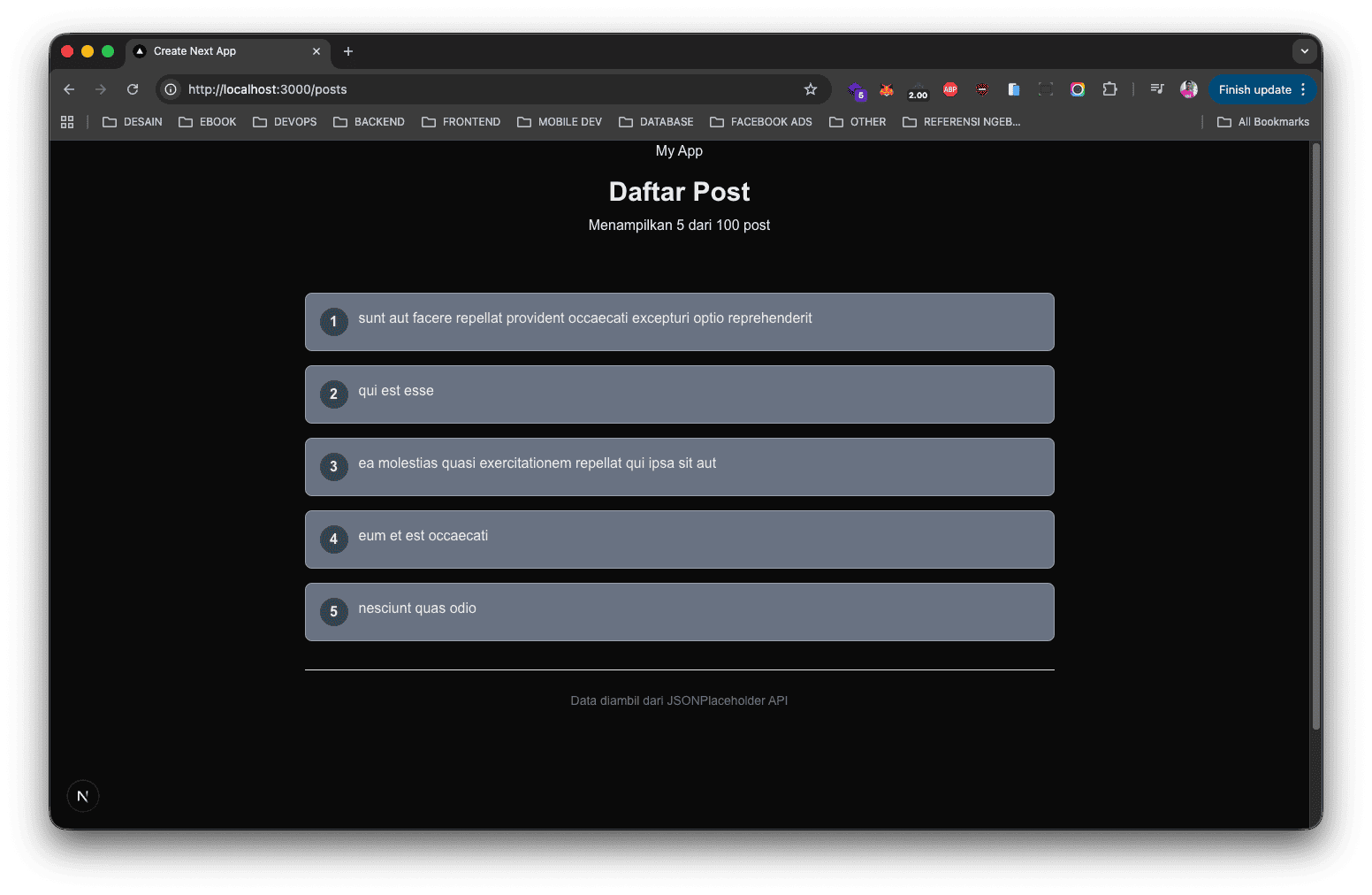
Task: Expand the tab search chevron at top right
Action: [x=1305, y=51]
